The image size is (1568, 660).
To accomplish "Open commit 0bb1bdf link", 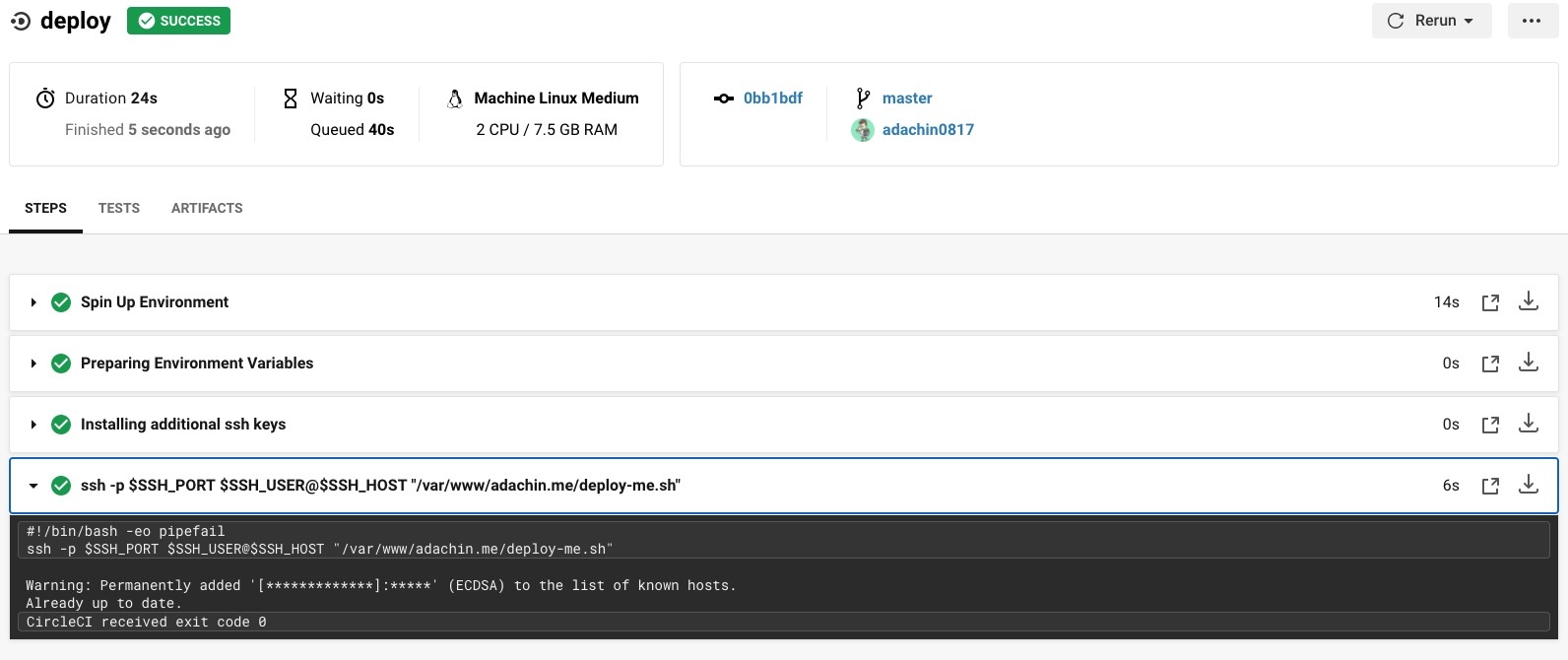I will pyautogui.click(x=772, y=98).
